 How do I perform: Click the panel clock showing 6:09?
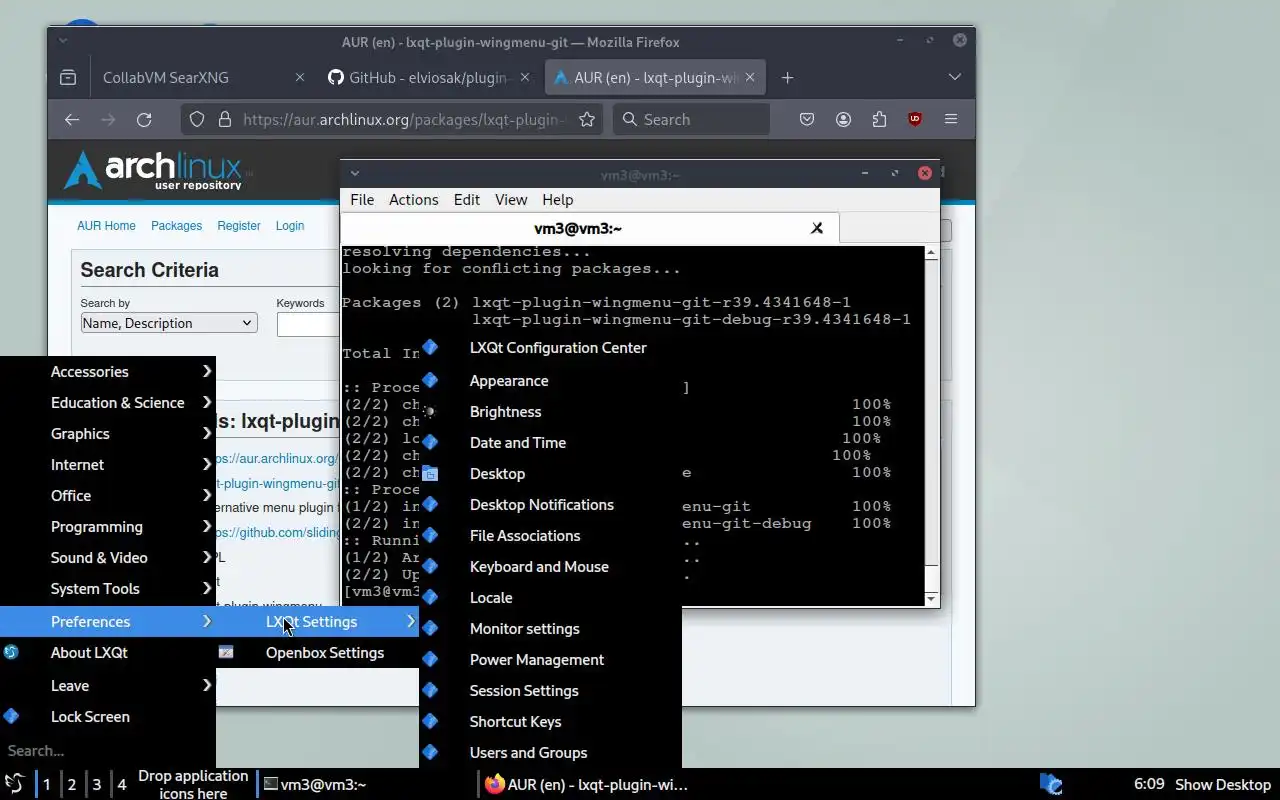tap(1149, 784)
